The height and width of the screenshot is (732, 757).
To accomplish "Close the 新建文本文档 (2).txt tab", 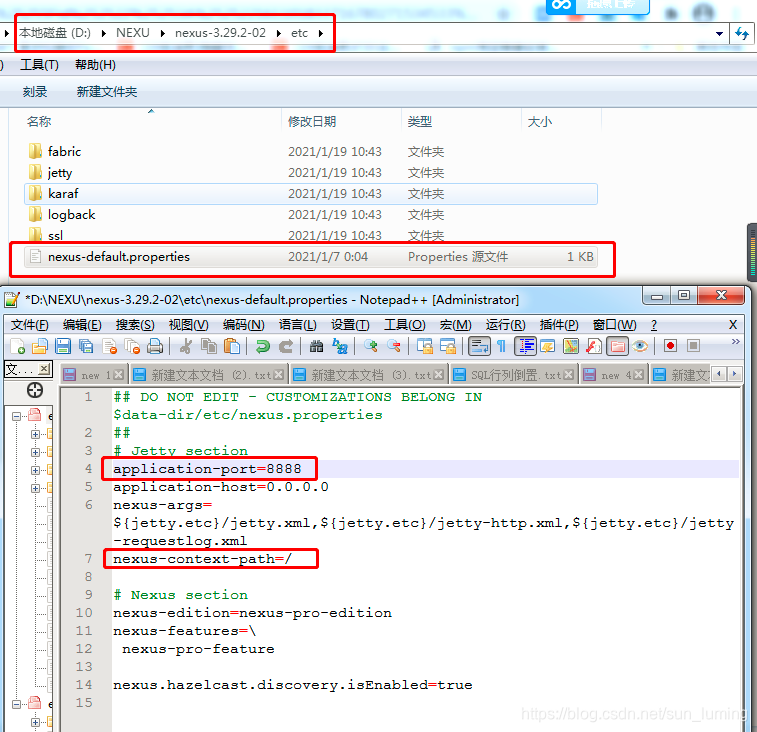I will click(x=279, y=375).
